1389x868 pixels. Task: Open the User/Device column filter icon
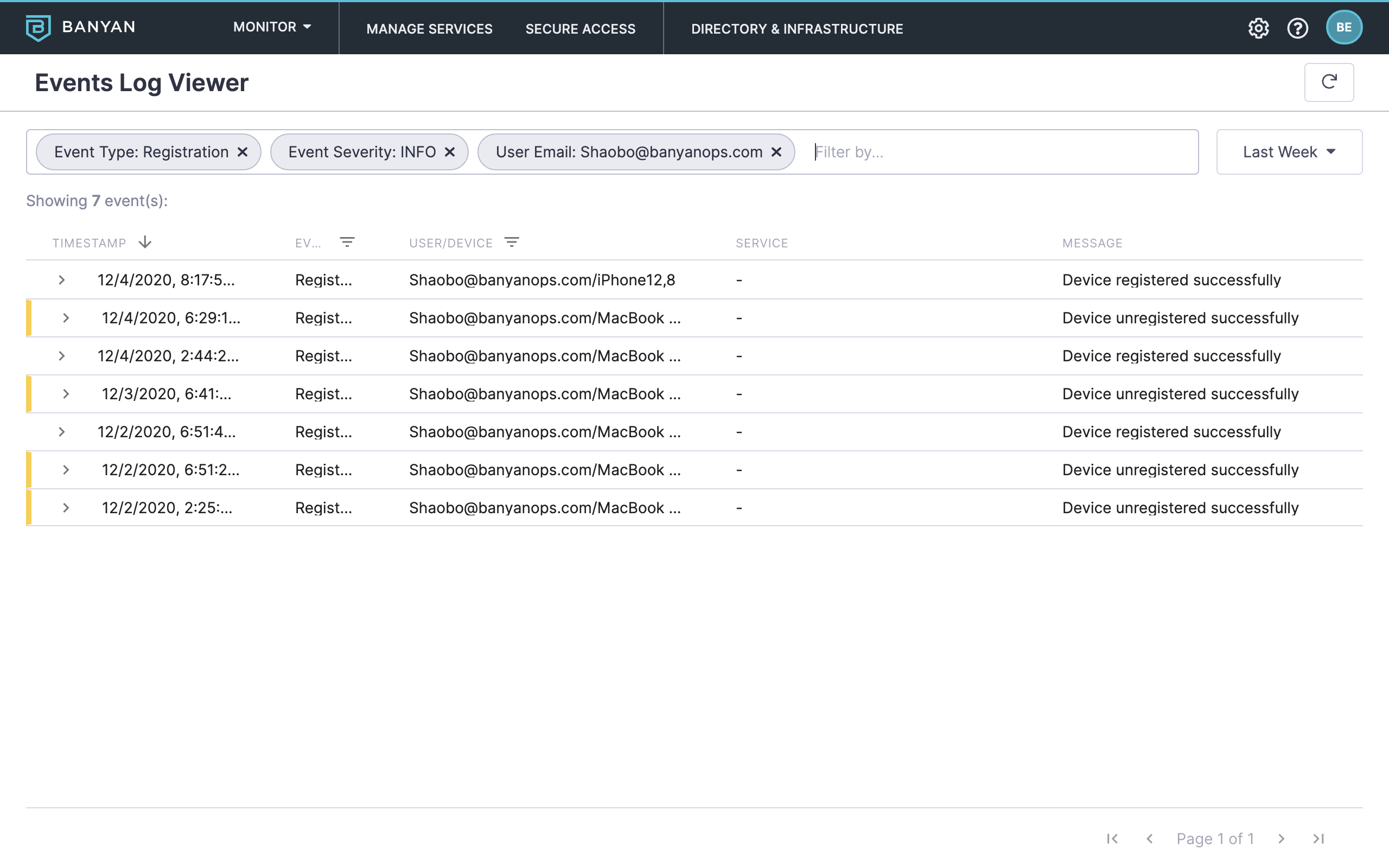point(512,242)
